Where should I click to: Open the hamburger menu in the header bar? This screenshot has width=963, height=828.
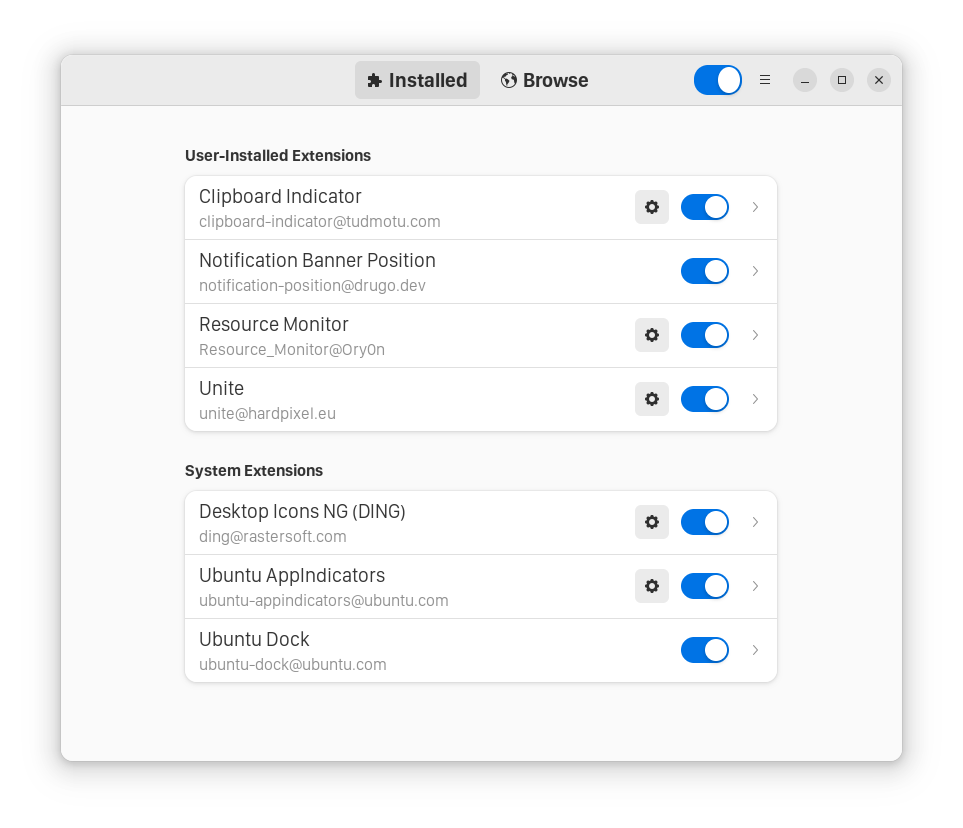pos(764,80)
